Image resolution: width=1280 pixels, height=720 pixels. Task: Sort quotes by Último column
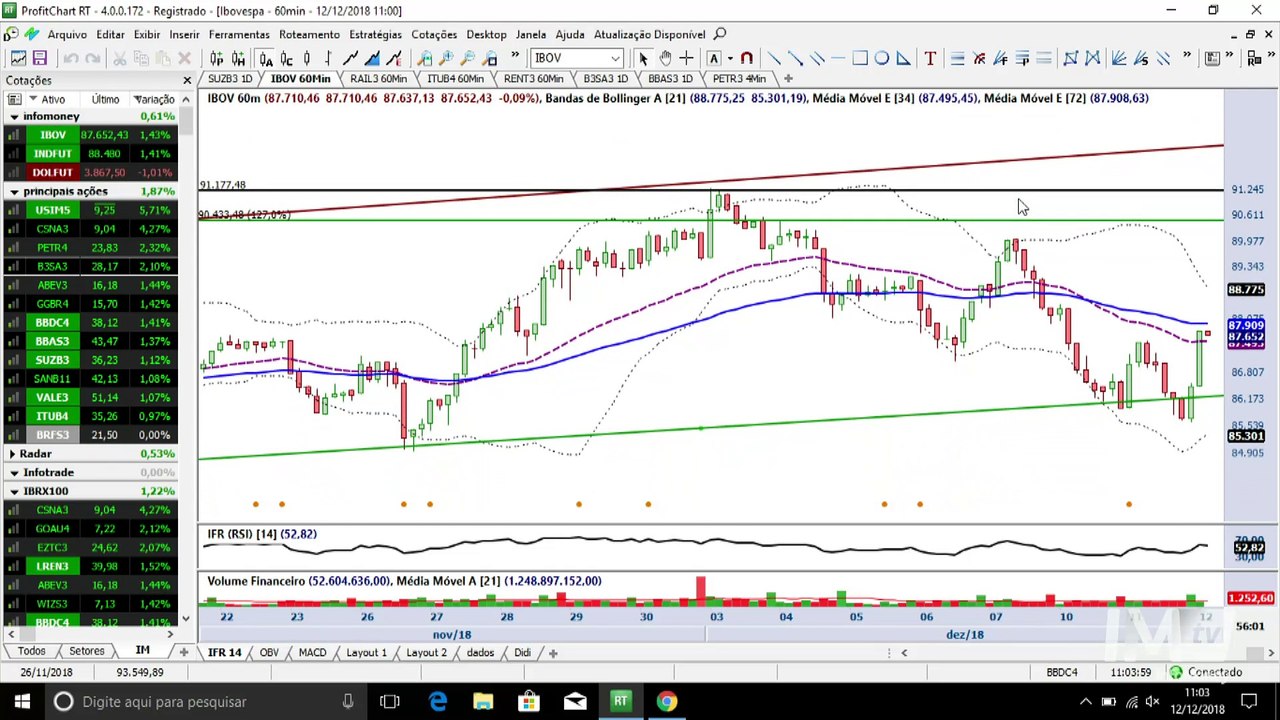(105, 99)
